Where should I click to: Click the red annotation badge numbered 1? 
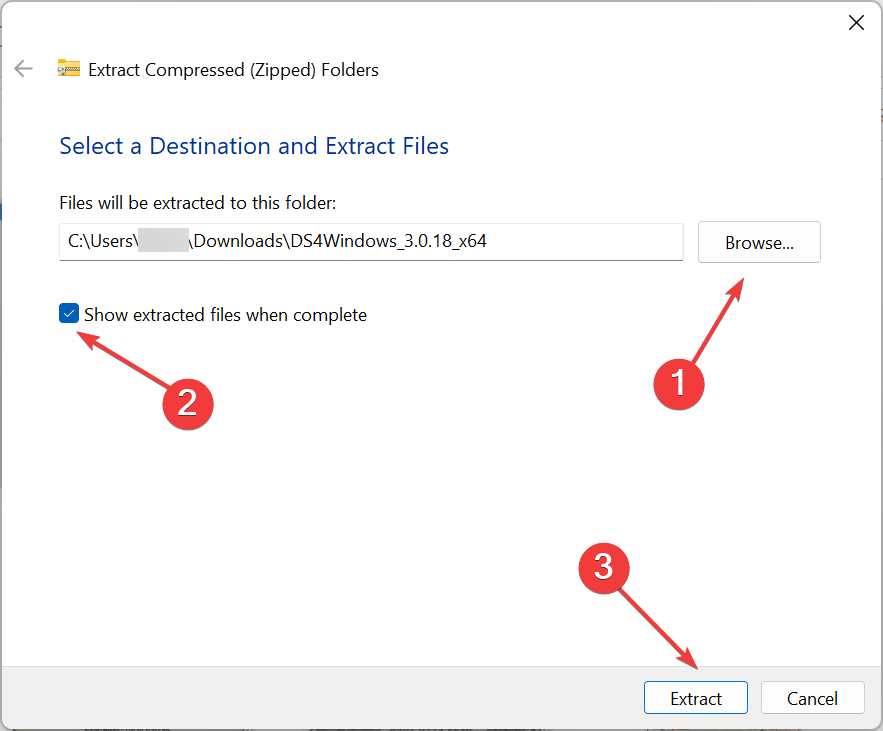[679, 382]
